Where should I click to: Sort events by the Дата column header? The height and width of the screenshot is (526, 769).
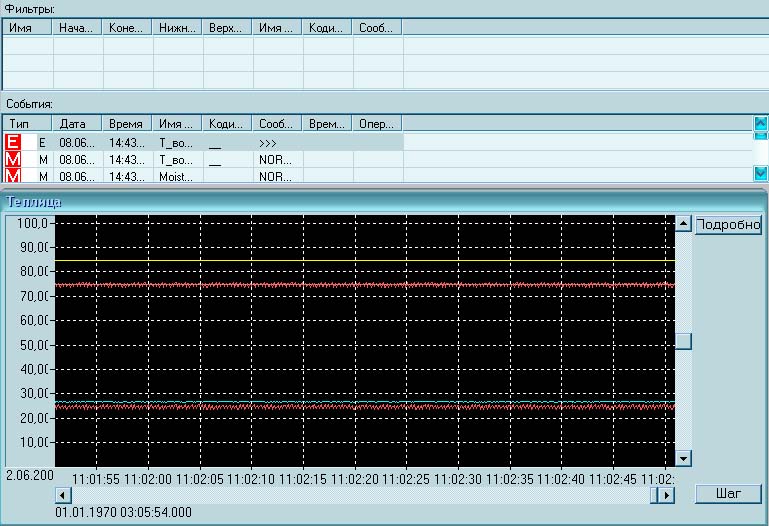tap(78, 124)
